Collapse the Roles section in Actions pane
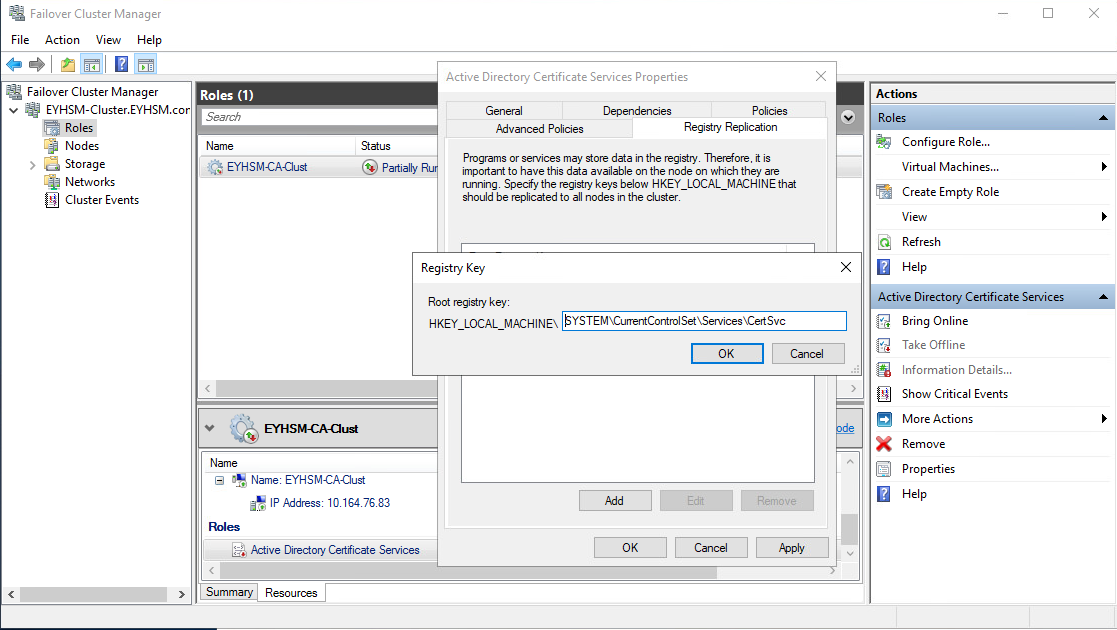This screenshot has height=630, width=1117. pyautogui.click(x=1103, y=118)
